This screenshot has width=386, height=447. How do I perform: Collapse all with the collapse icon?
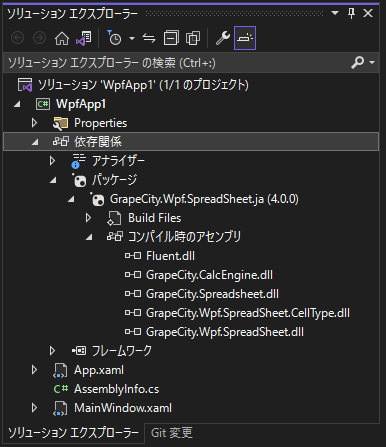[x=171, y=38]
